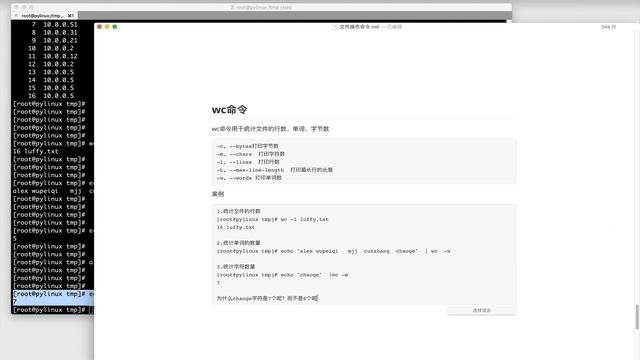The image size is (640, 360).
Task: Click the "-L, --max-line-length" option line
Action: point(274,170)
